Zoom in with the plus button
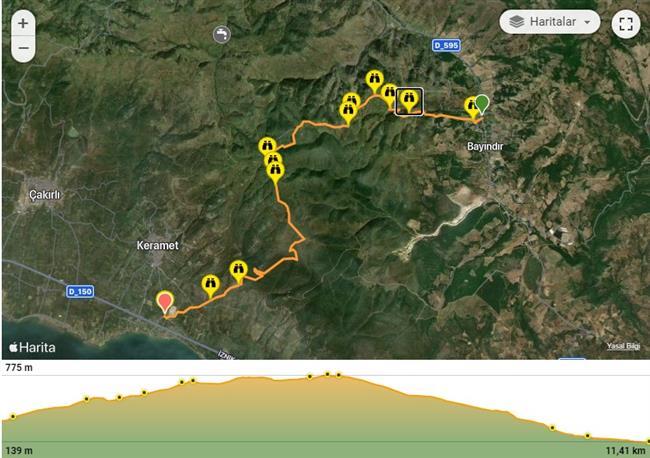Image resolution: width=650 pixels, height=458 pixels. click(x=23, y=23)
